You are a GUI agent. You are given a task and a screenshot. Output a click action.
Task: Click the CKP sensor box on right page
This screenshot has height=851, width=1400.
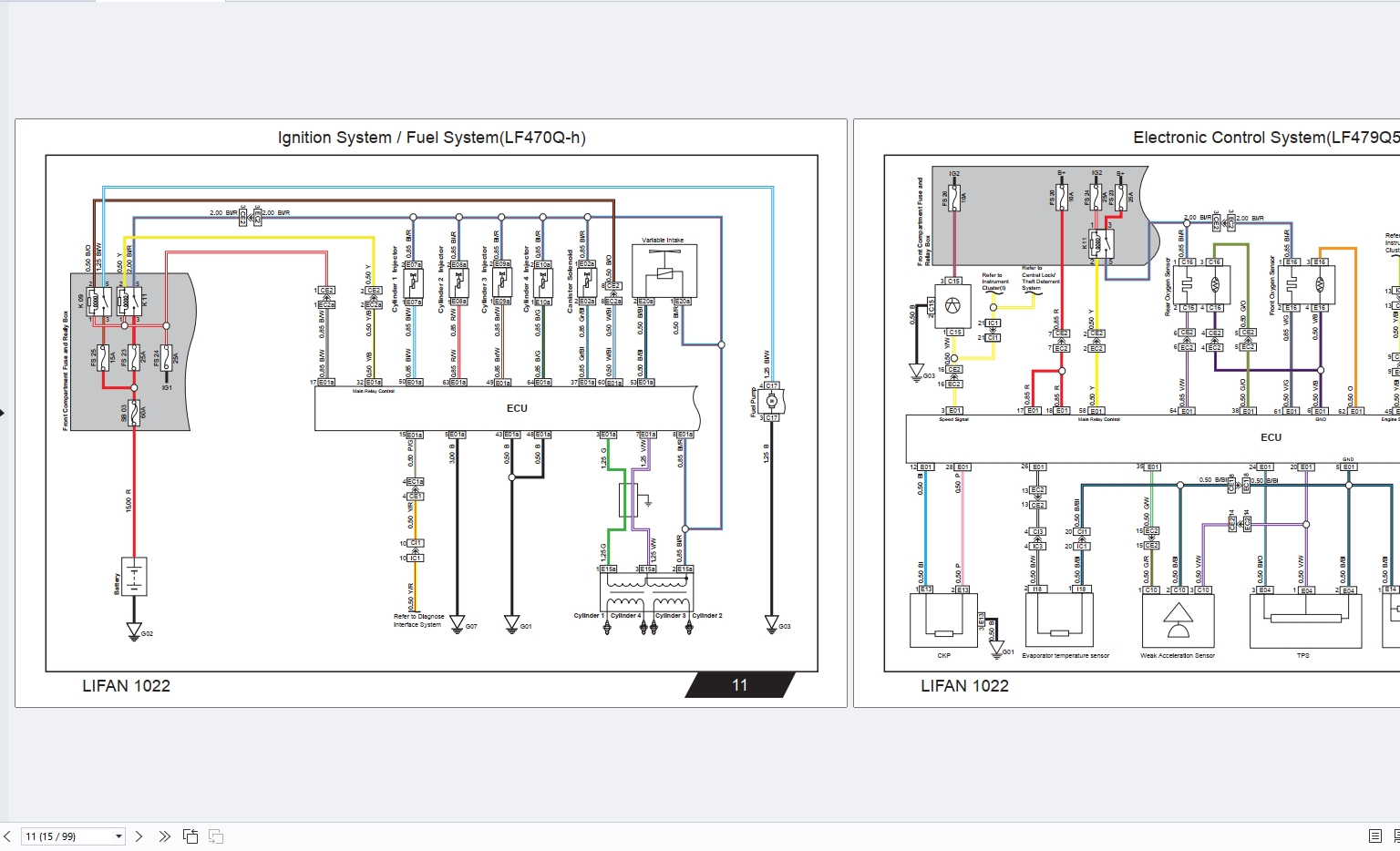click(944, 621)
